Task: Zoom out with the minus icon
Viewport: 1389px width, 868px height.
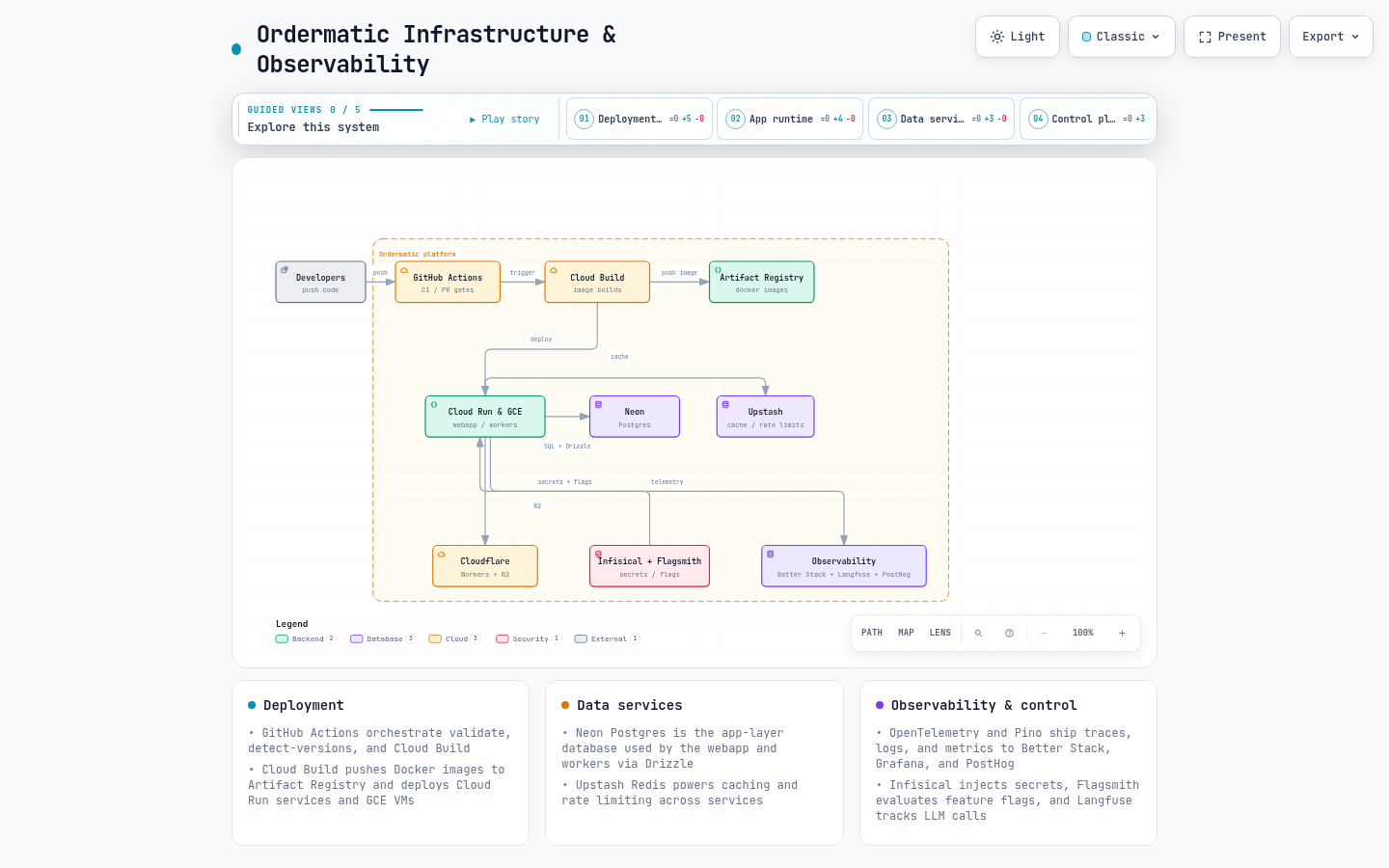Action: tap(1044, 634)
